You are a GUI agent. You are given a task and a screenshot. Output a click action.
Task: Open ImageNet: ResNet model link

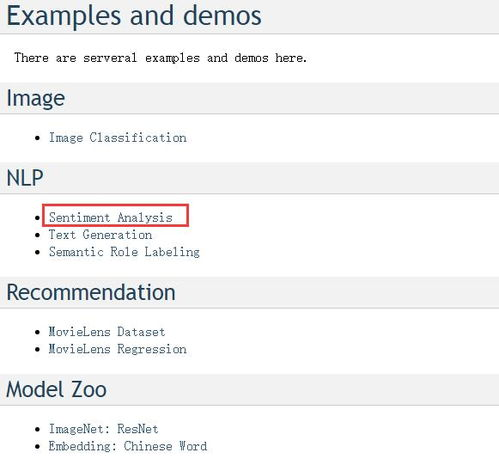(x=103, y=429)
